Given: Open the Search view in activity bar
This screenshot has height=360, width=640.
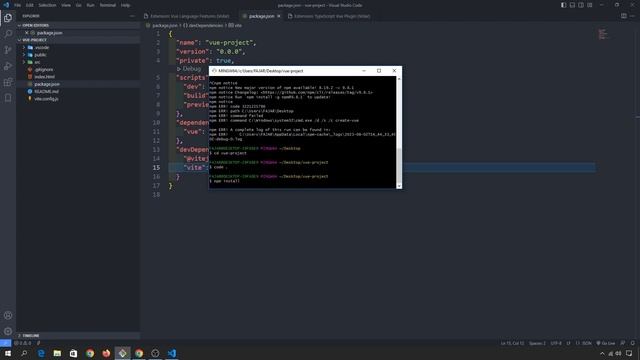Looking at the screenshot, I should pyautogui.click(x=8, y=34).
